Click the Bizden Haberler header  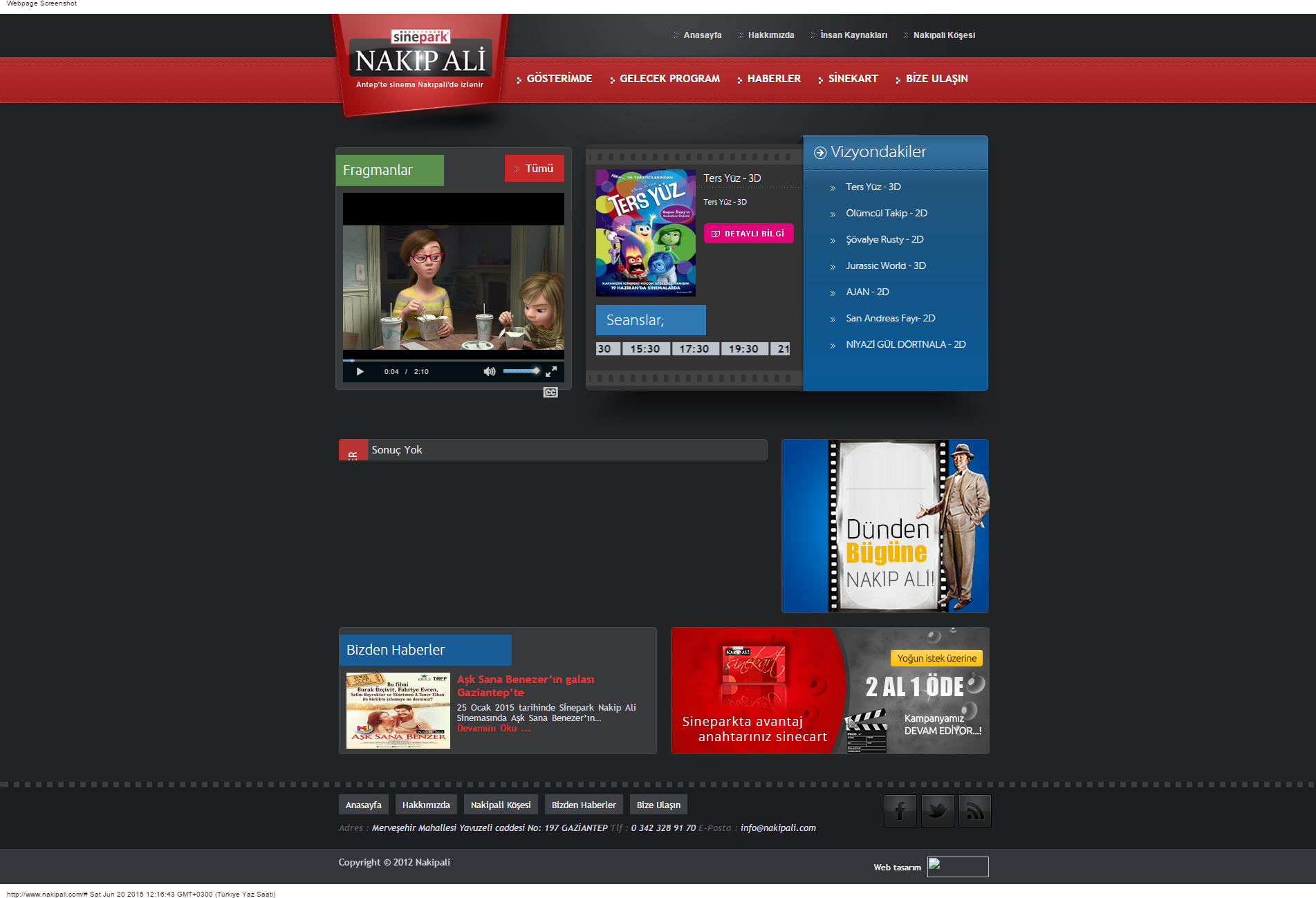(x=425, y=650)
